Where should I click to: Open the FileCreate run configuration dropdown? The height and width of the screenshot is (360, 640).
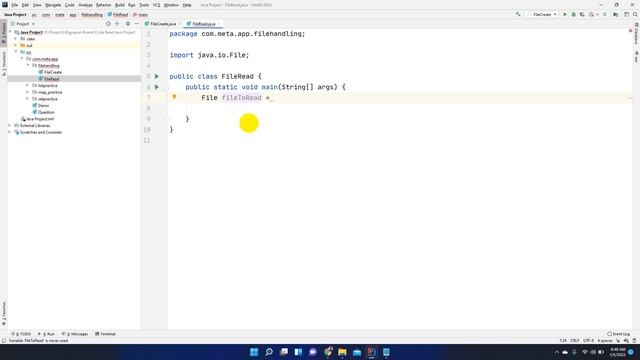542,14
